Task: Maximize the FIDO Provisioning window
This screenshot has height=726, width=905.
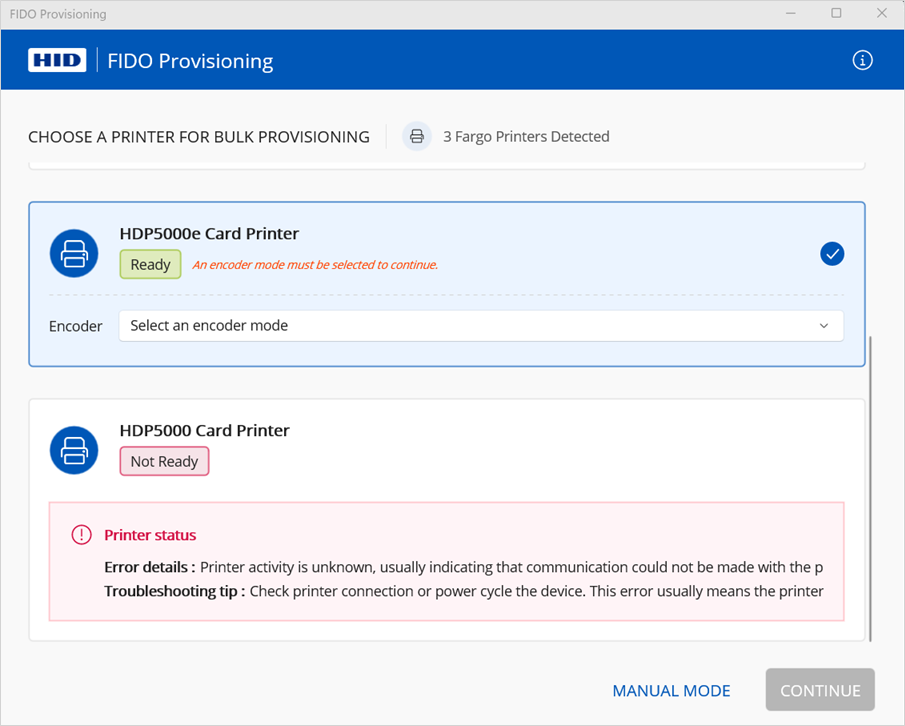Action: coord(836,14)
